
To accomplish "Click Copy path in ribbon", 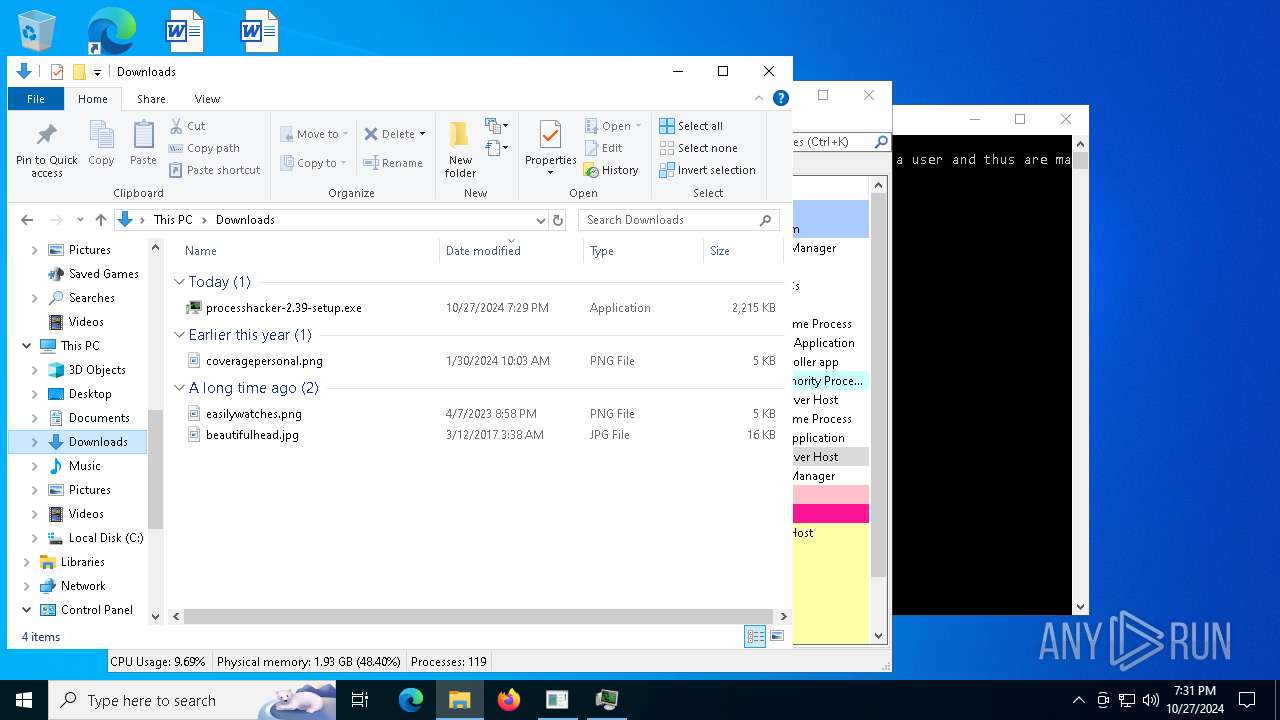I will 204,148.
